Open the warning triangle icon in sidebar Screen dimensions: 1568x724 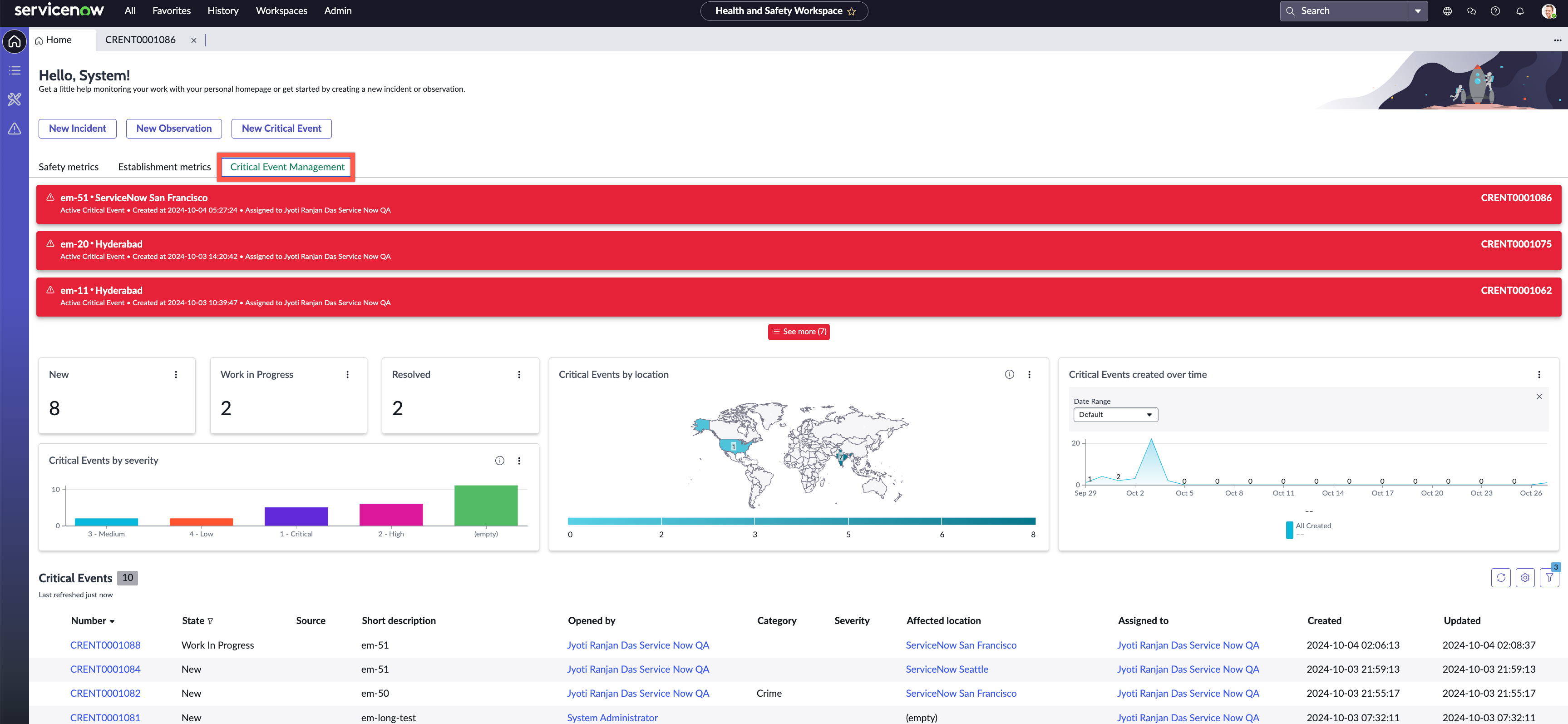[15, 129]
